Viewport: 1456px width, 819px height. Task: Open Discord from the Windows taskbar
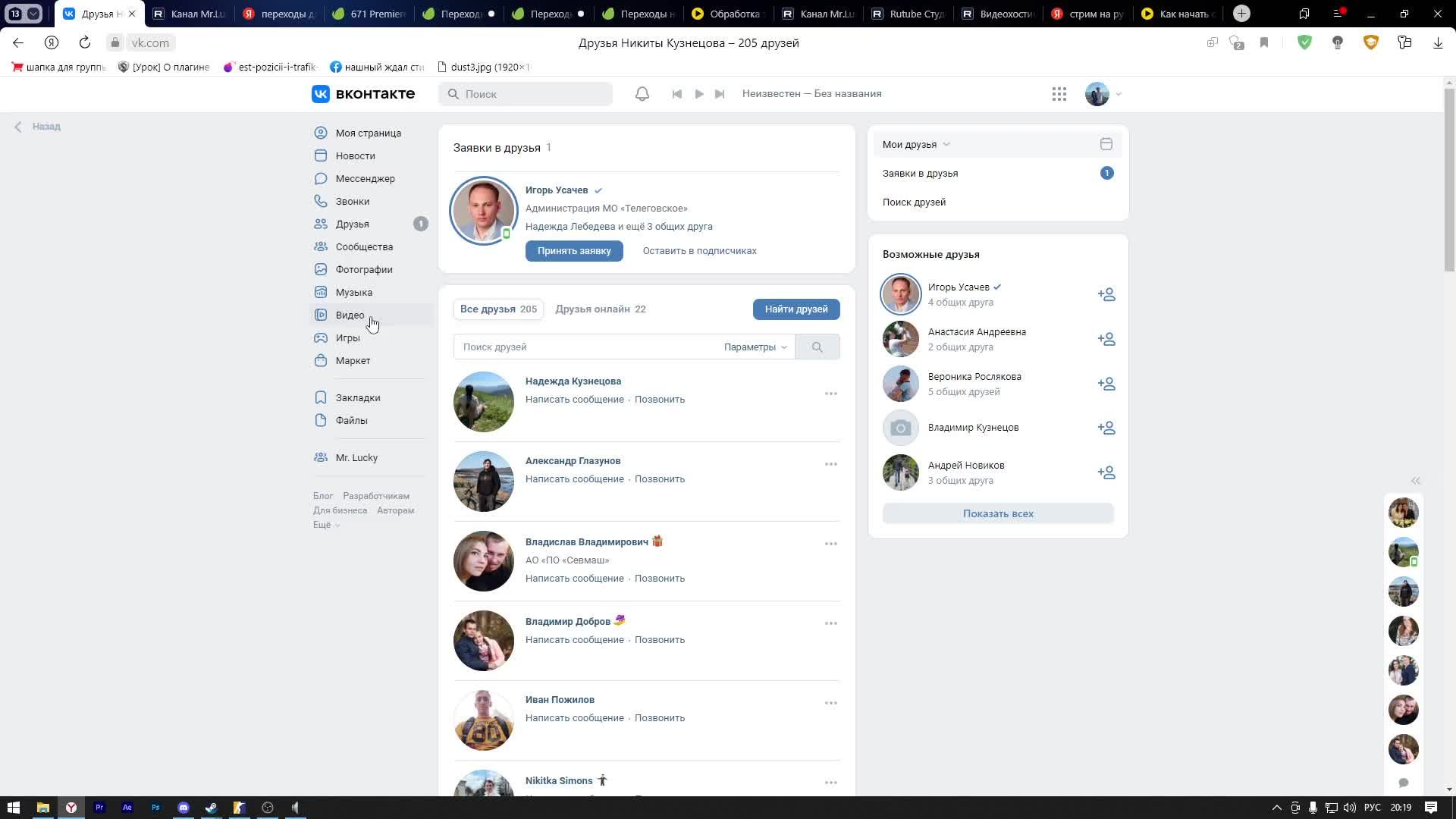[x=184, y=808]
